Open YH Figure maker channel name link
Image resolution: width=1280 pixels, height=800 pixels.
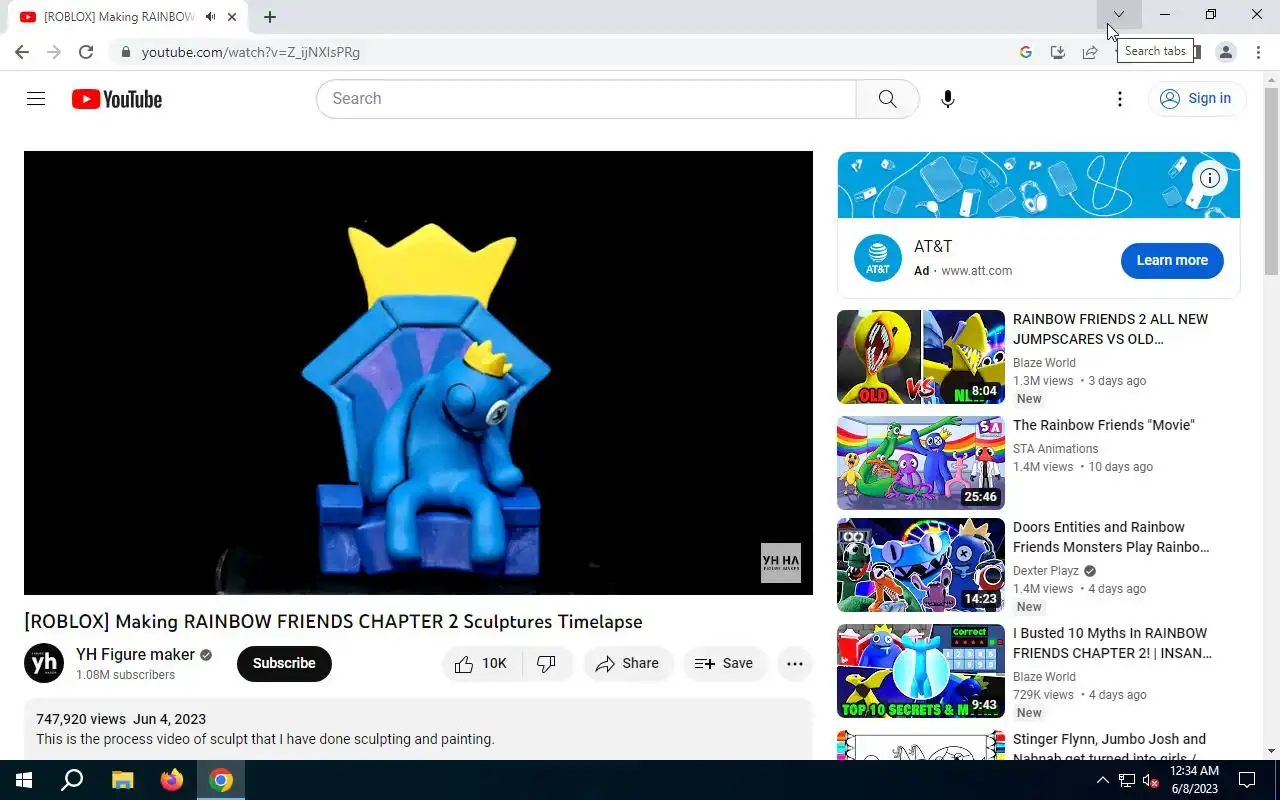click(136, 654)
